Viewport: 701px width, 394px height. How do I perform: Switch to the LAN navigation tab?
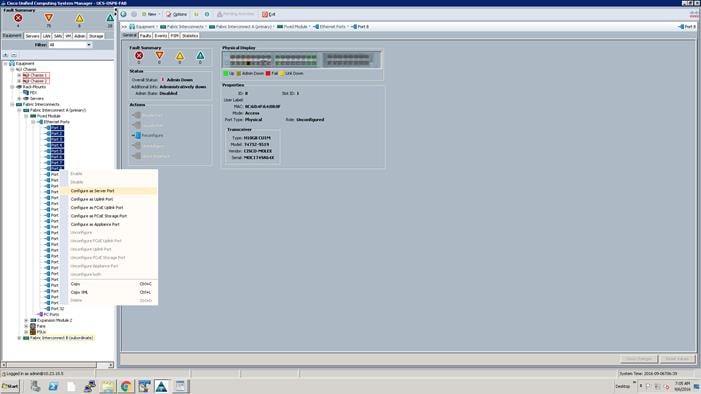click(x=46, y=36)
